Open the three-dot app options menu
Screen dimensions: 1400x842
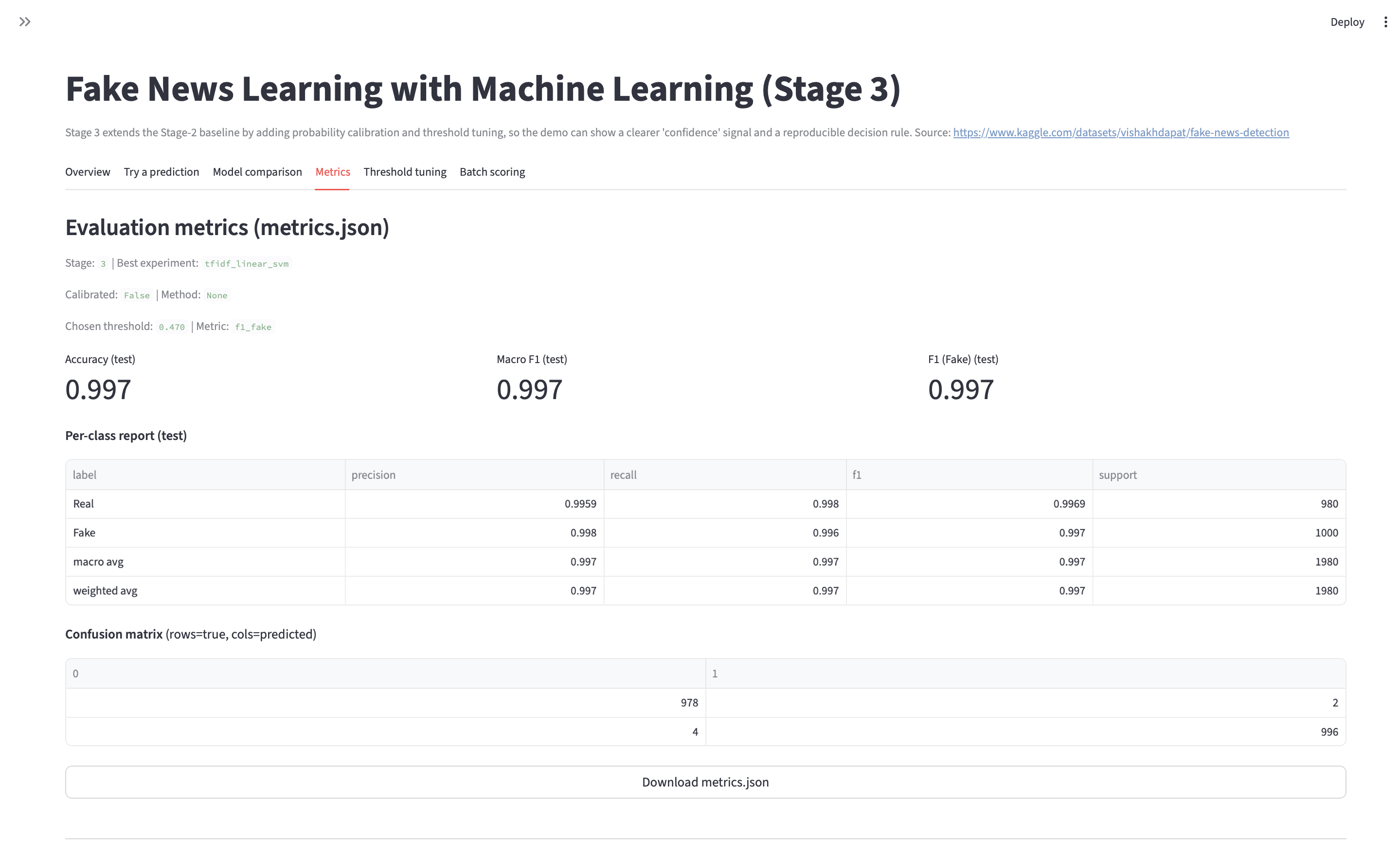click(1385, 21)
